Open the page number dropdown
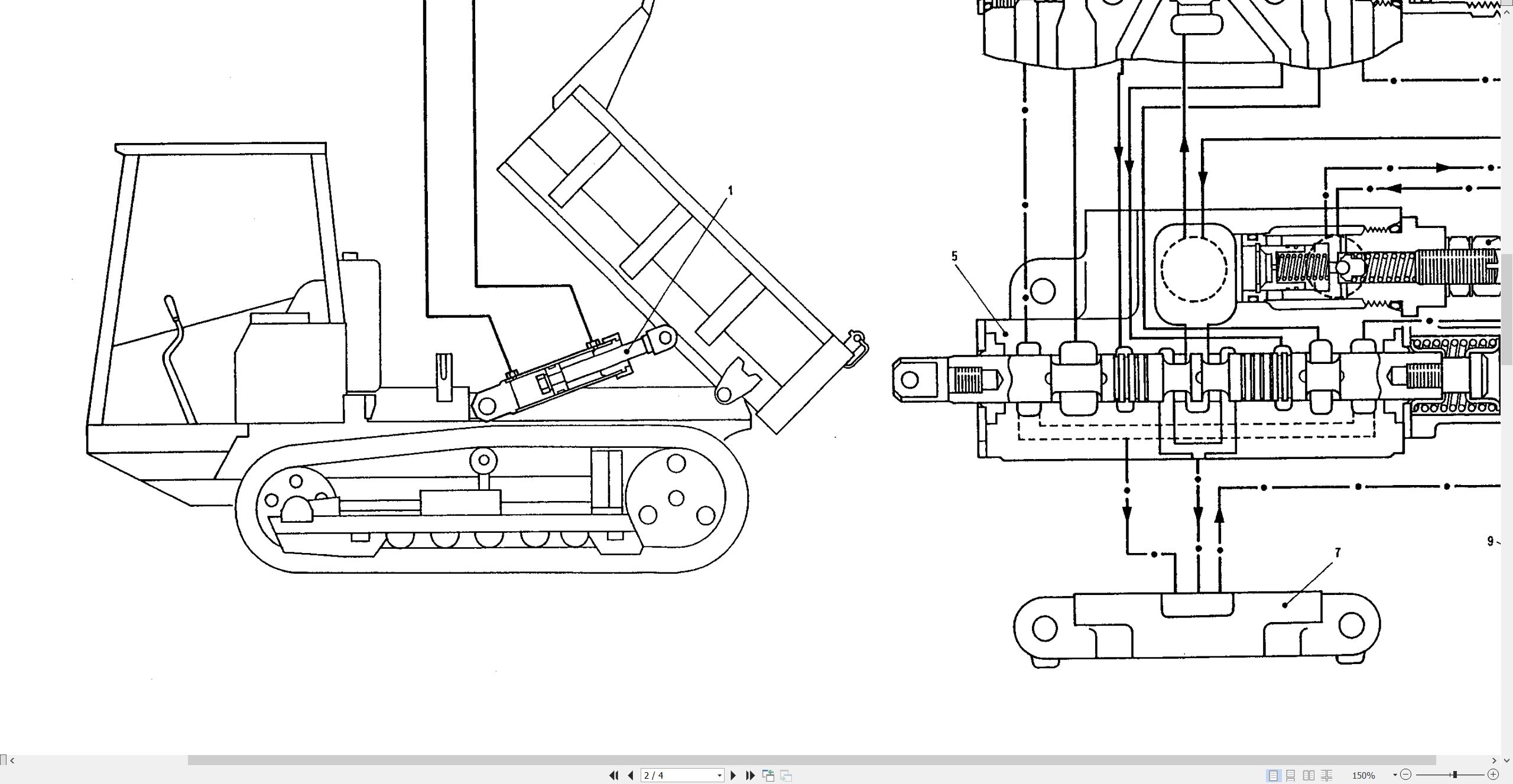Image resolution: width=1513 pixels, height=784 pixels. pyautogui.click(x=719, y=776)
